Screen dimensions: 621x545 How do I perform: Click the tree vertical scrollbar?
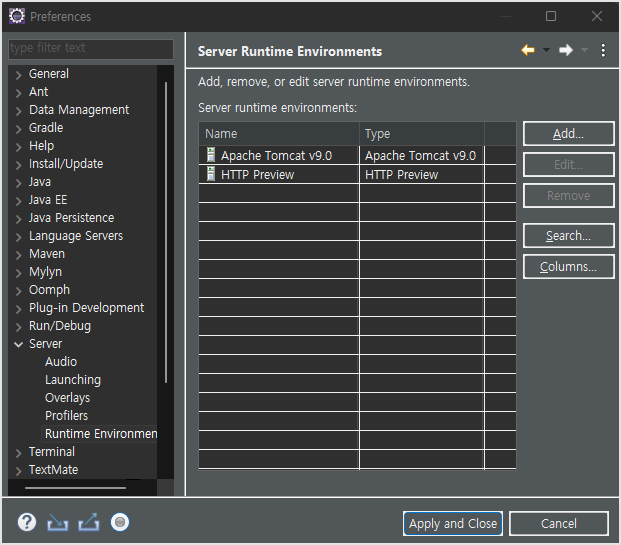pos(166,232)
